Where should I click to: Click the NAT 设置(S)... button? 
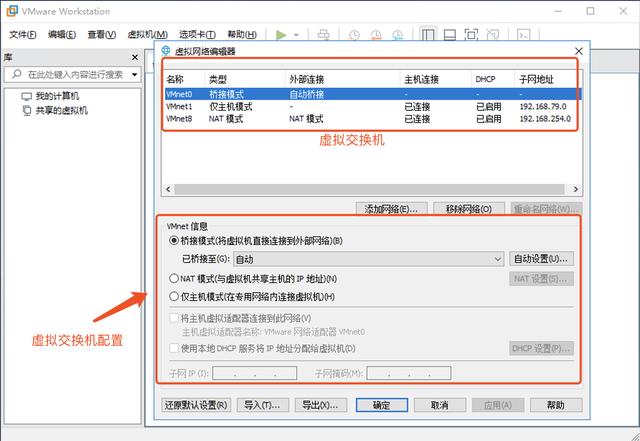541,279
